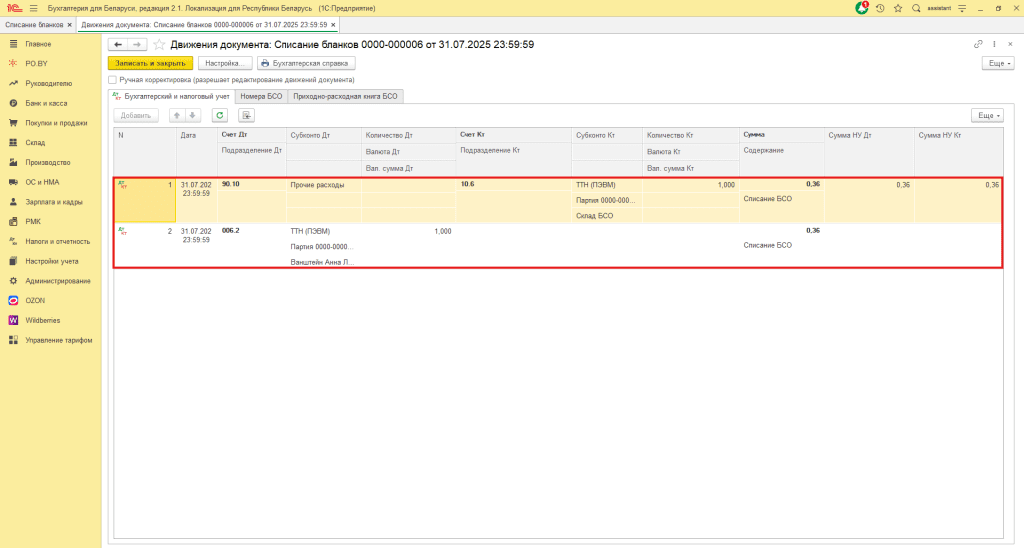Viewport: 1024px width, 548px height.
Task: Click the move row down arrow
Action: click(x=194, y=116)
